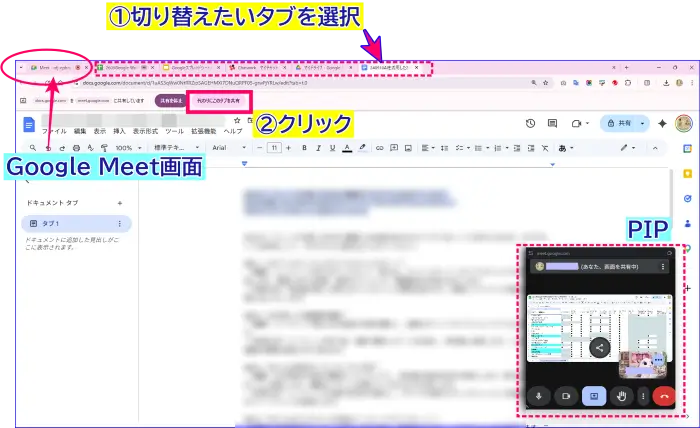The height and width of the screenshot is (428, 700).
Task: Add a comment from toolbar
Action: (x=394, y=148)
